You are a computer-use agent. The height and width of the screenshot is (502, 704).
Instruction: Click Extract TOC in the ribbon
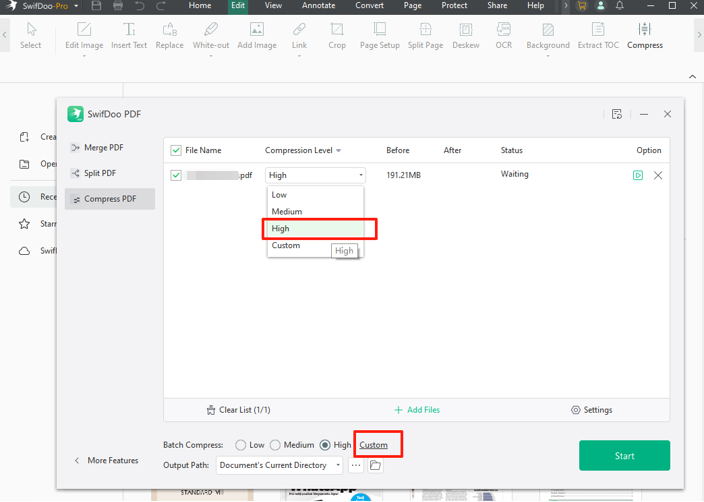[598, 35]
